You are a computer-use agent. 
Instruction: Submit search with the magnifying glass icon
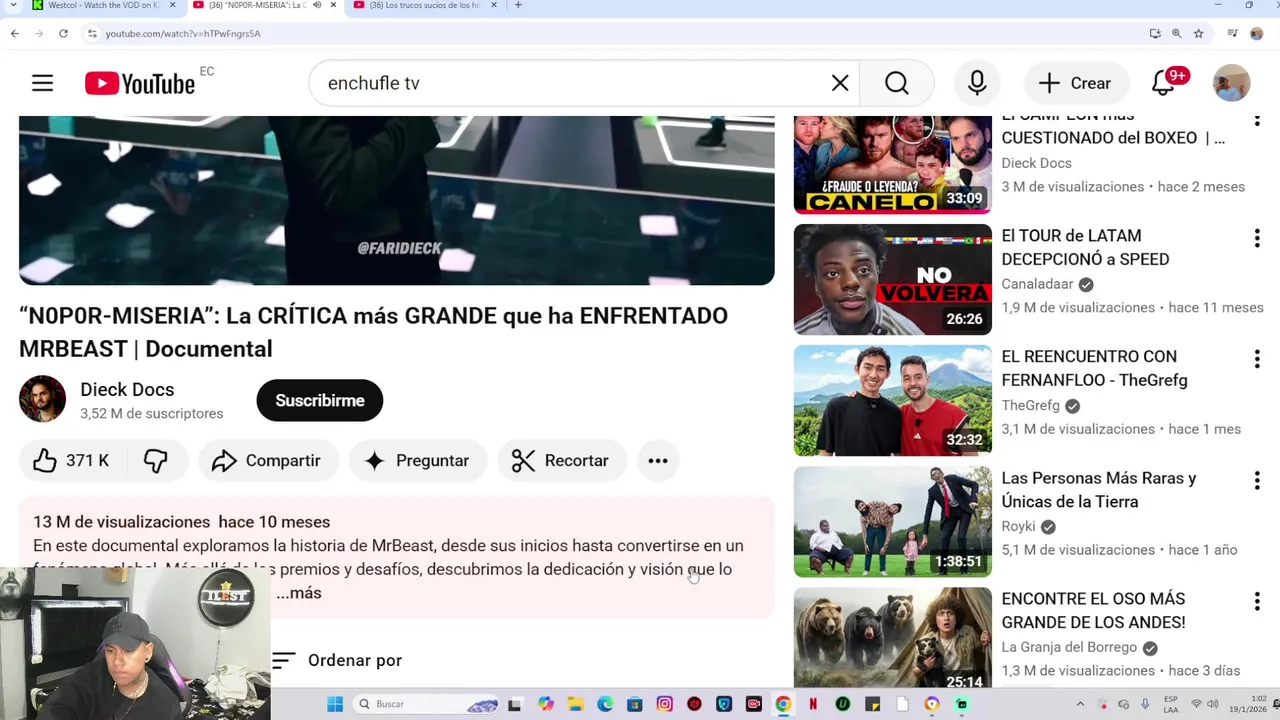(x=897, y=83)
